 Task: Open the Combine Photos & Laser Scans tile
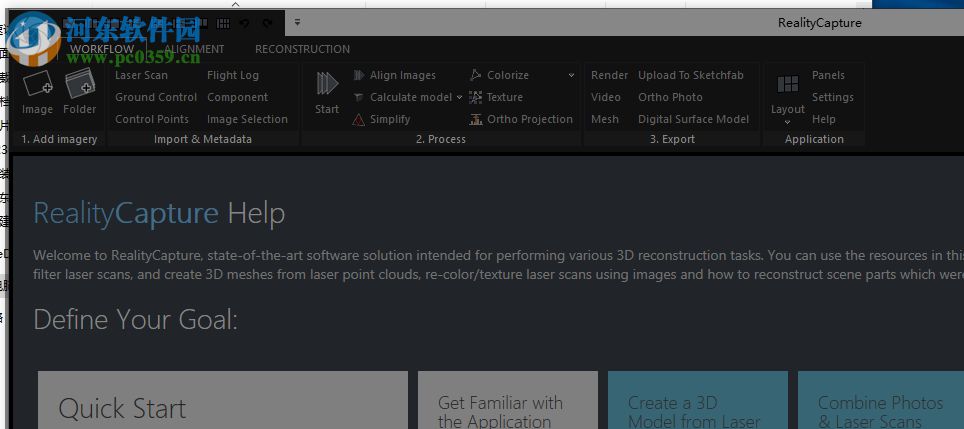881,399
